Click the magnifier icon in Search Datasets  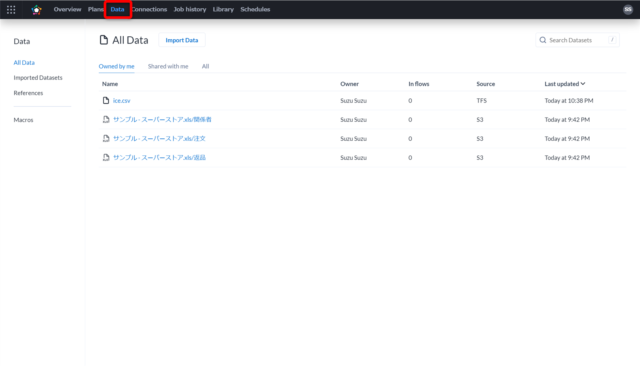pyautogui.click(x=542, y=40)
